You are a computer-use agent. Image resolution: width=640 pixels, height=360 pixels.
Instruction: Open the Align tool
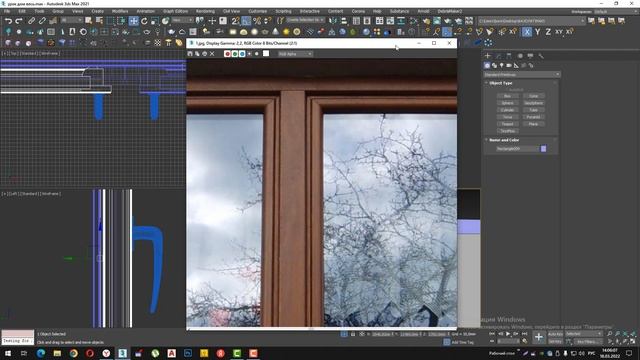click(344, 20)
